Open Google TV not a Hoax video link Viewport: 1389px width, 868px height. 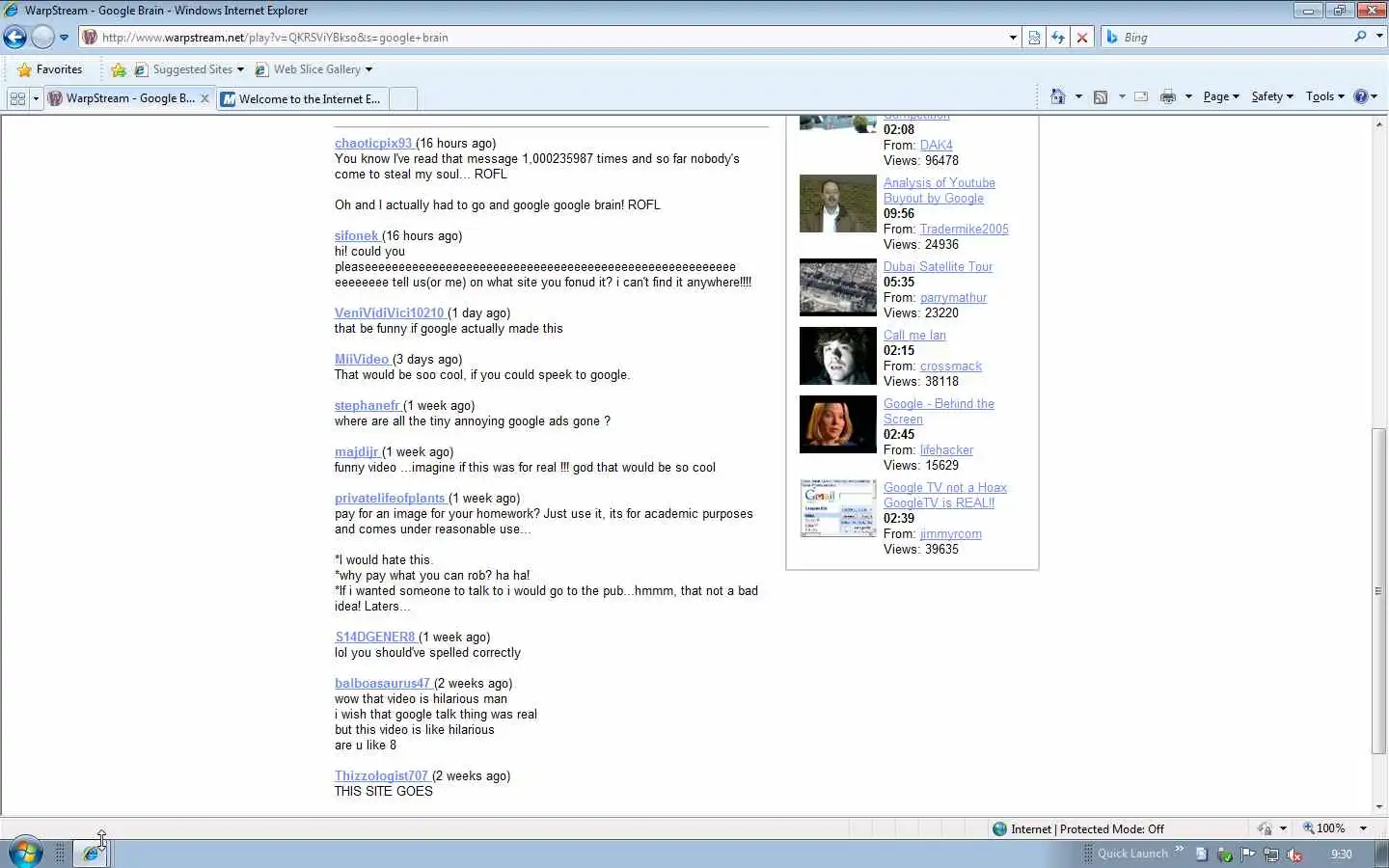coord(945,495)
